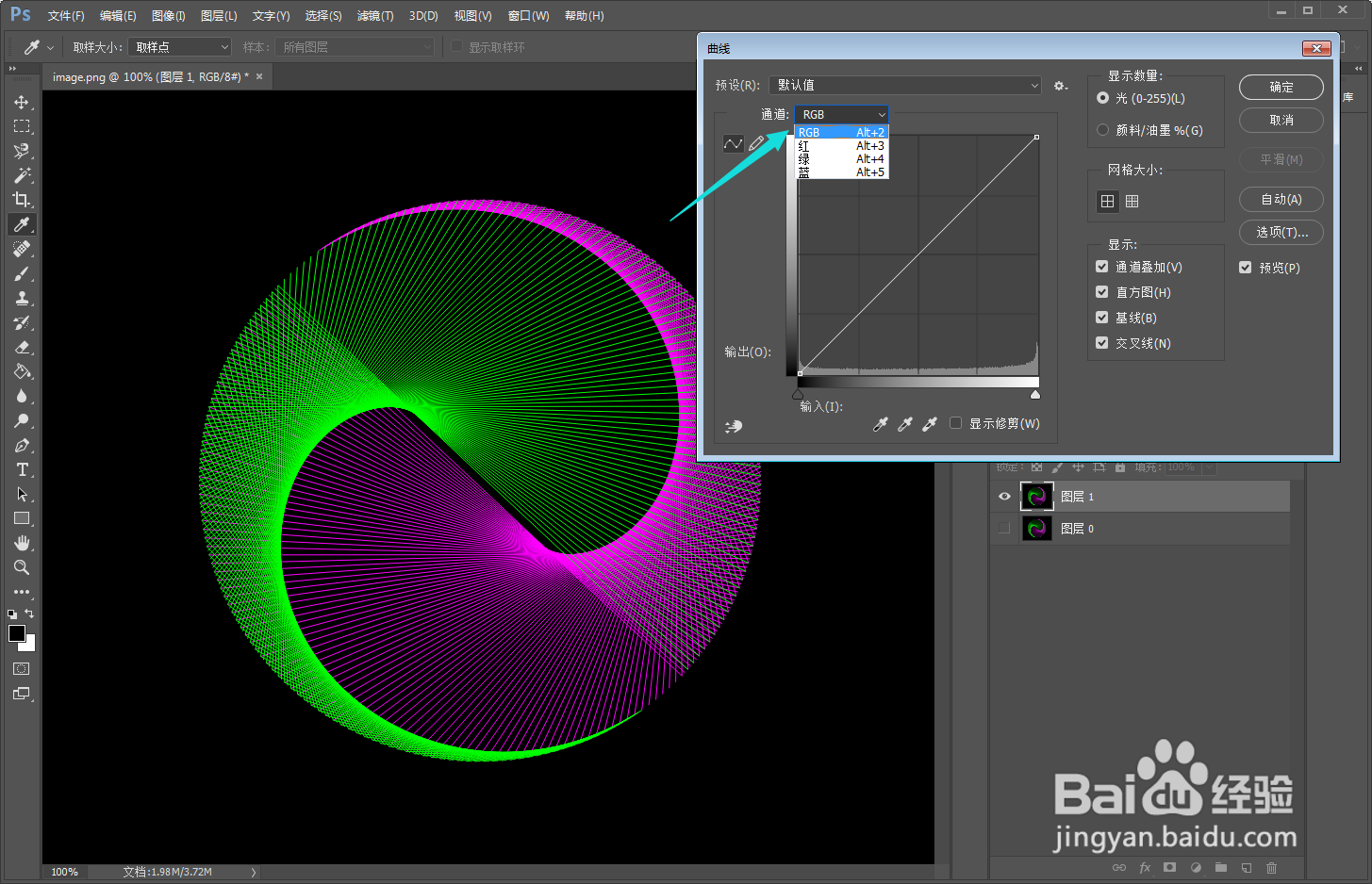Select the Healing Brush tool
The width and height of the screenshot is (1372, 884).
22,249
